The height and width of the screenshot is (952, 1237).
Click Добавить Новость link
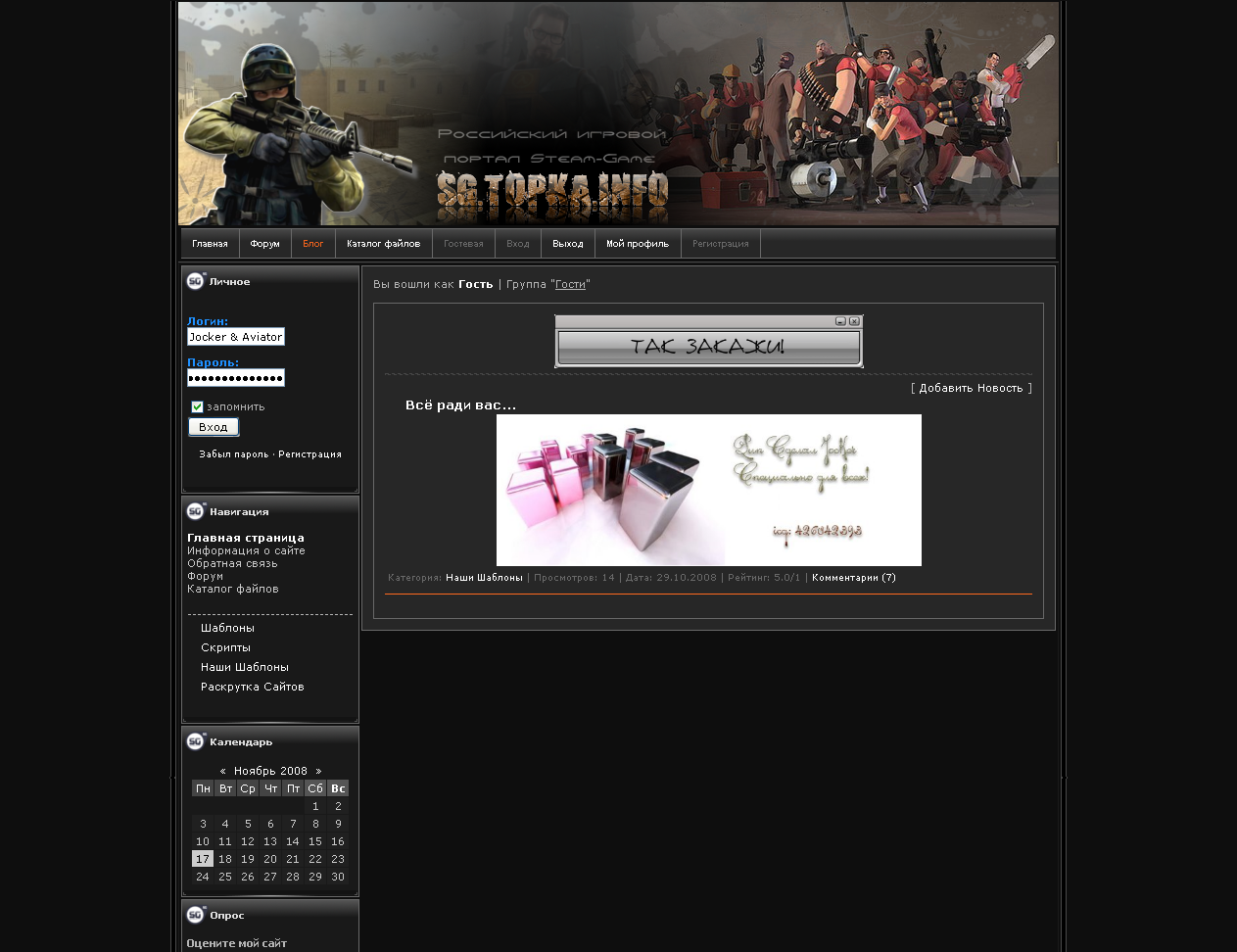[x=971, y=388]
